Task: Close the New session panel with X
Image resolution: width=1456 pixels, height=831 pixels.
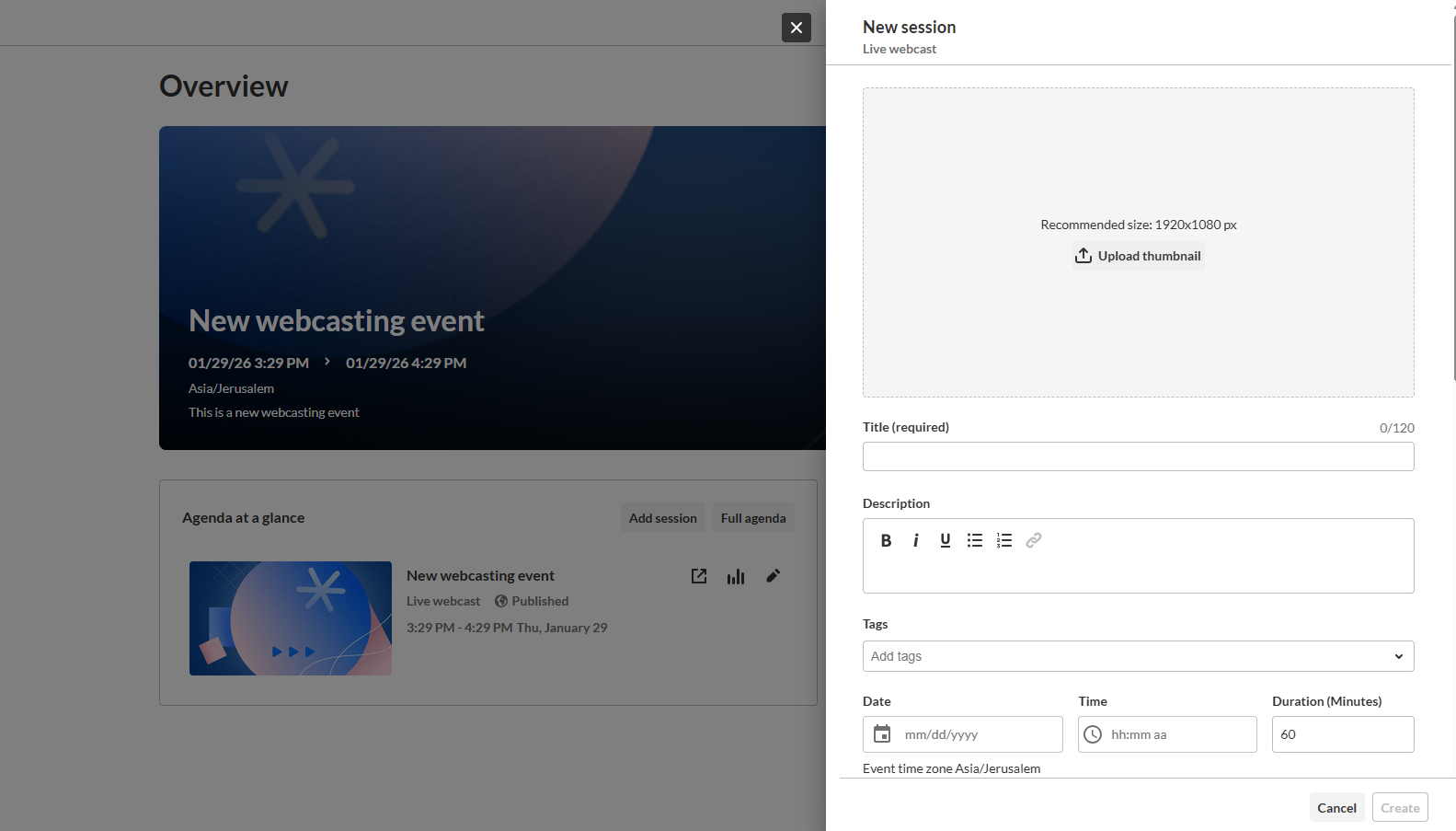Action: (x=797, y=28)
